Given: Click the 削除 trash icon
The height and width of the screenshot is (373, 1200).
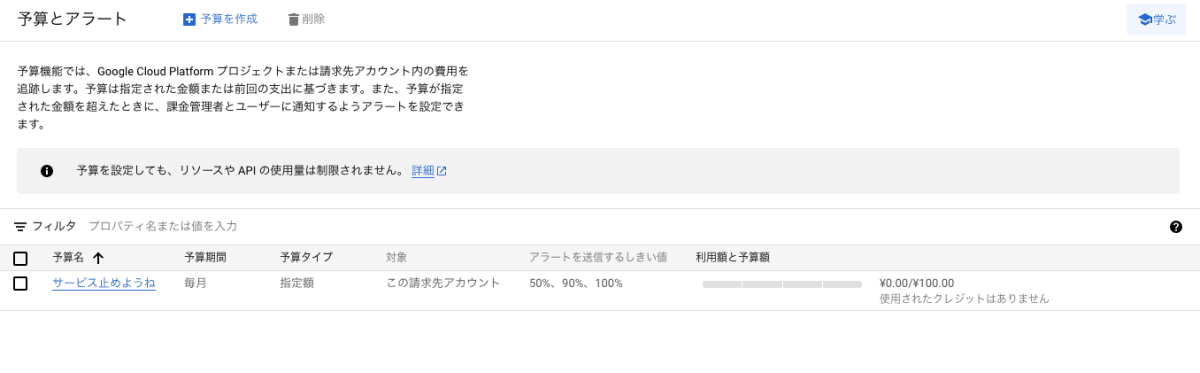Looking at the screenshot, I should (x=293, y=19).
